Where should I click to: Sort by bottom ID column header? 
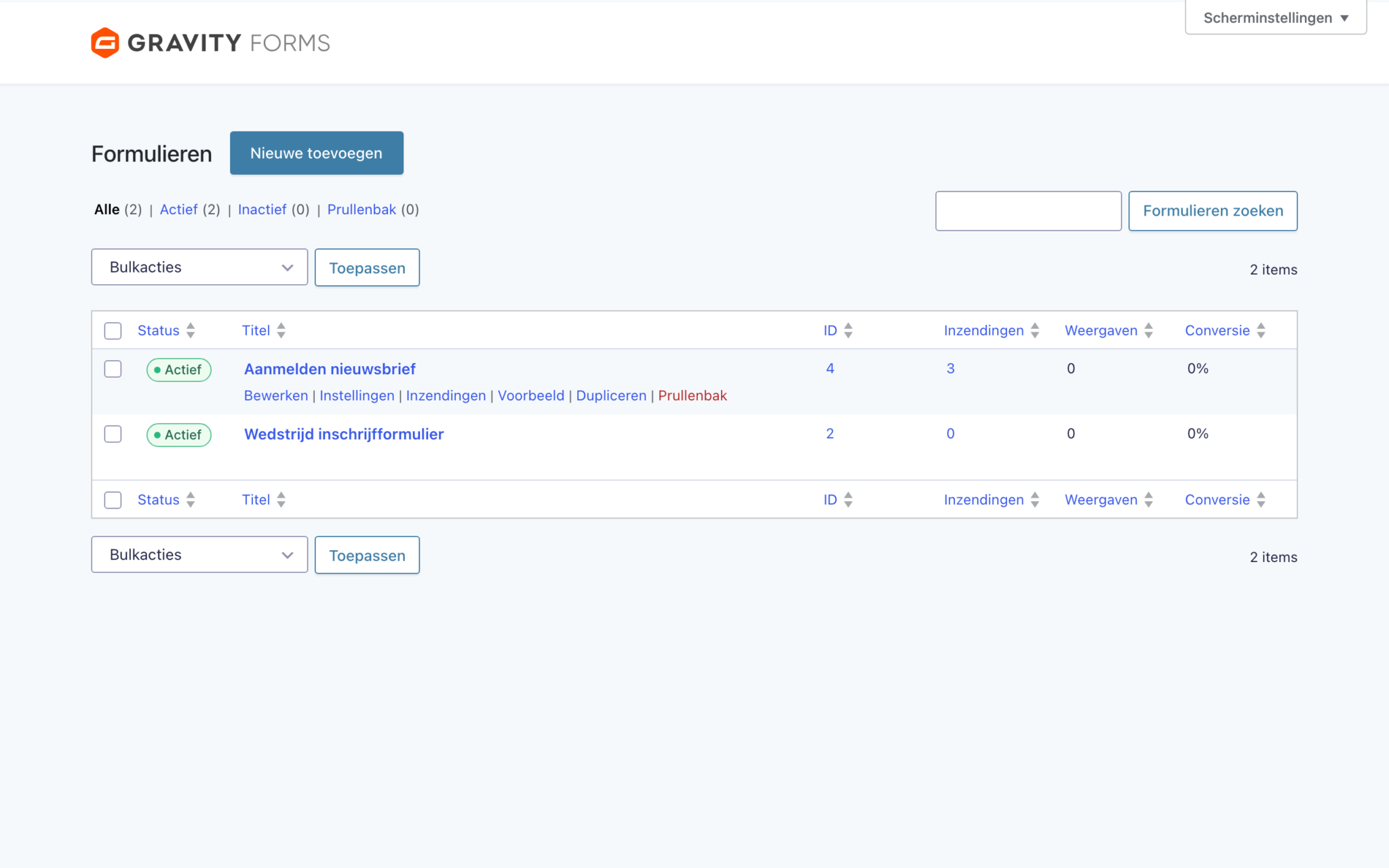pos(830,500)
